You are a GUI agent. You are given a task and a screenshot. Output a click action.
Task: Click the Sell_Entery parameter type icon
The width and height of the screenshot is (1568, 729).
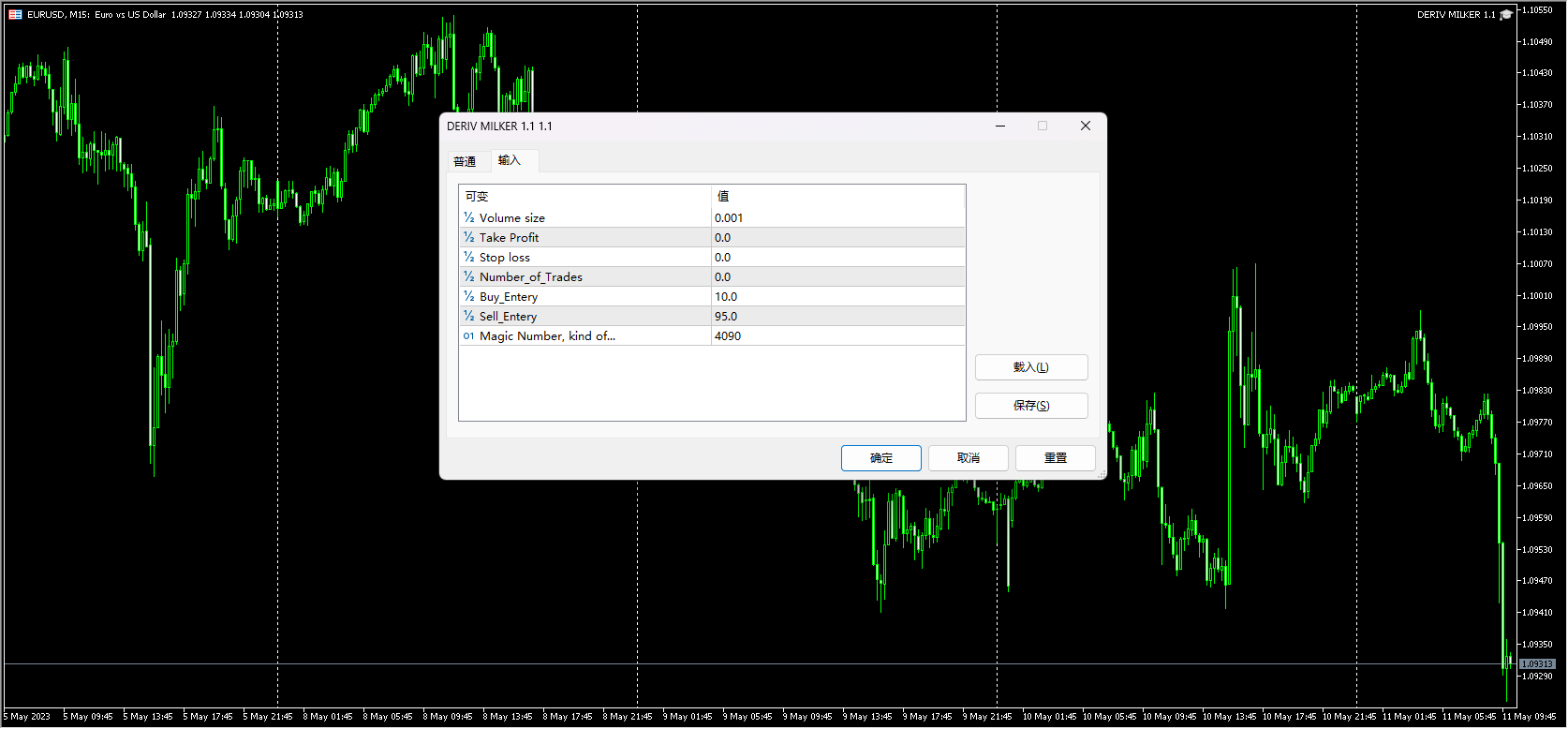pyautogui.click(x=469, y=316)
